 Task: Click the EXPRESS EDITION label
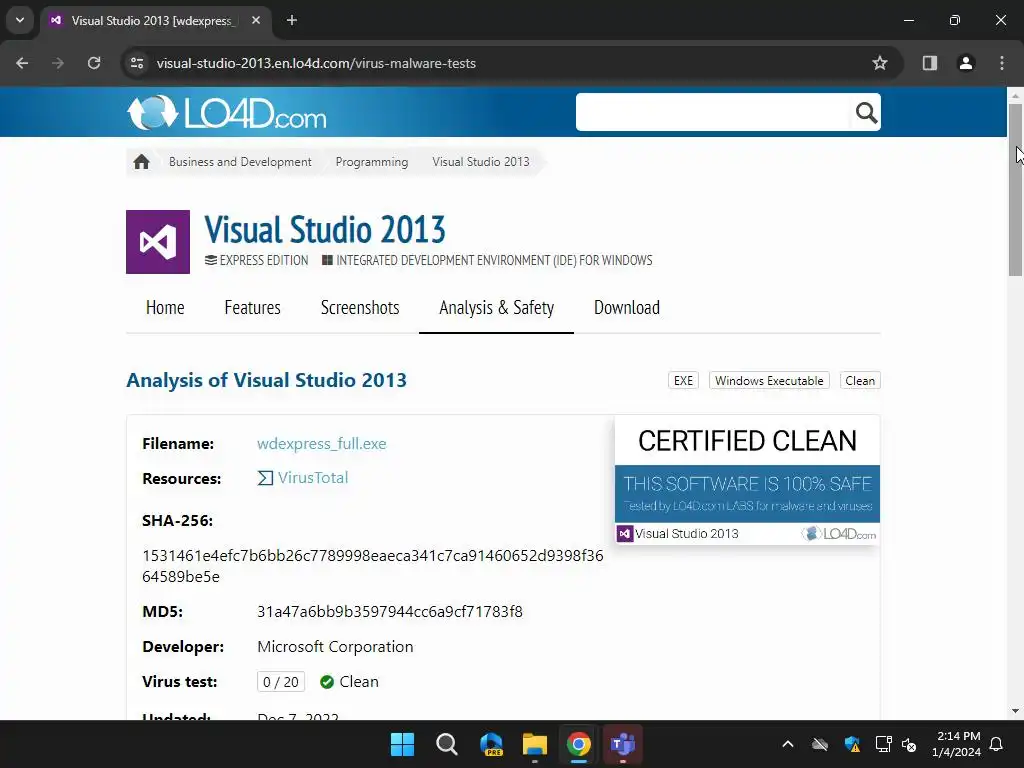coord(264,261)
